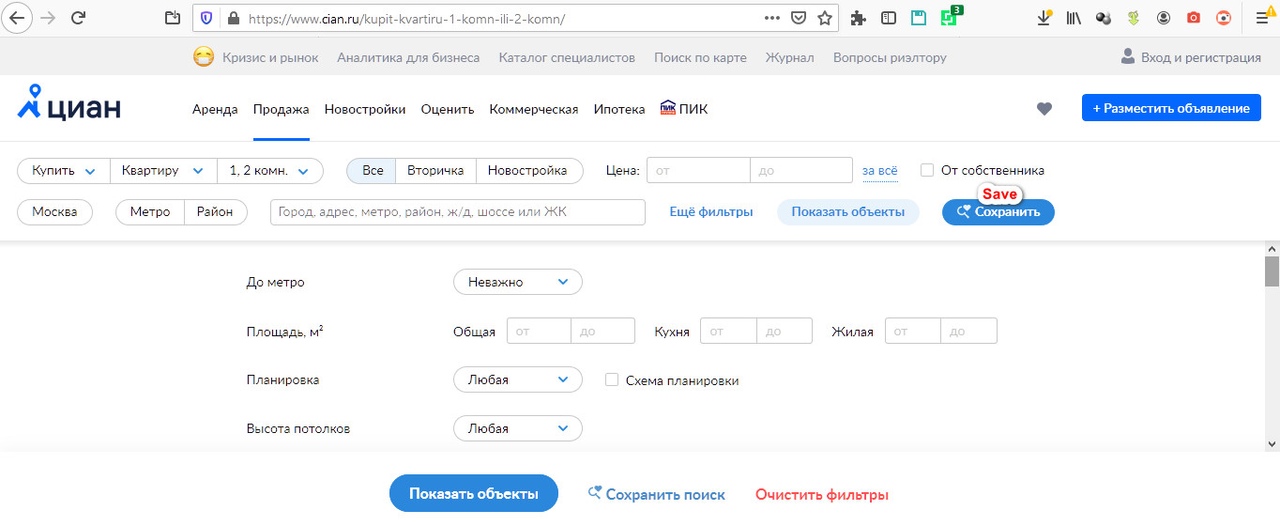This screenshot has width=1280, height=526.
Task: Switch to the Аренда tab
Action: click(215, 110)
